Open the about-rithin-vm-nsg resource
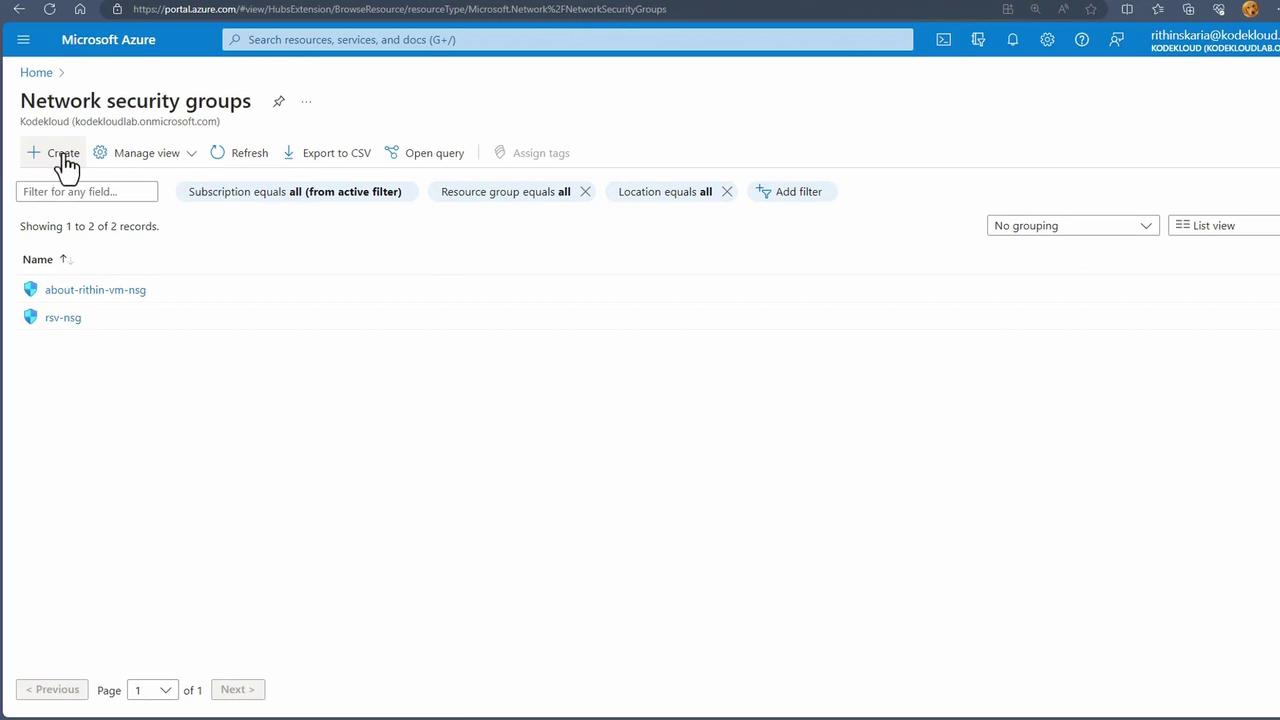This screenshot has height=720, width=1280. point(95,290)
